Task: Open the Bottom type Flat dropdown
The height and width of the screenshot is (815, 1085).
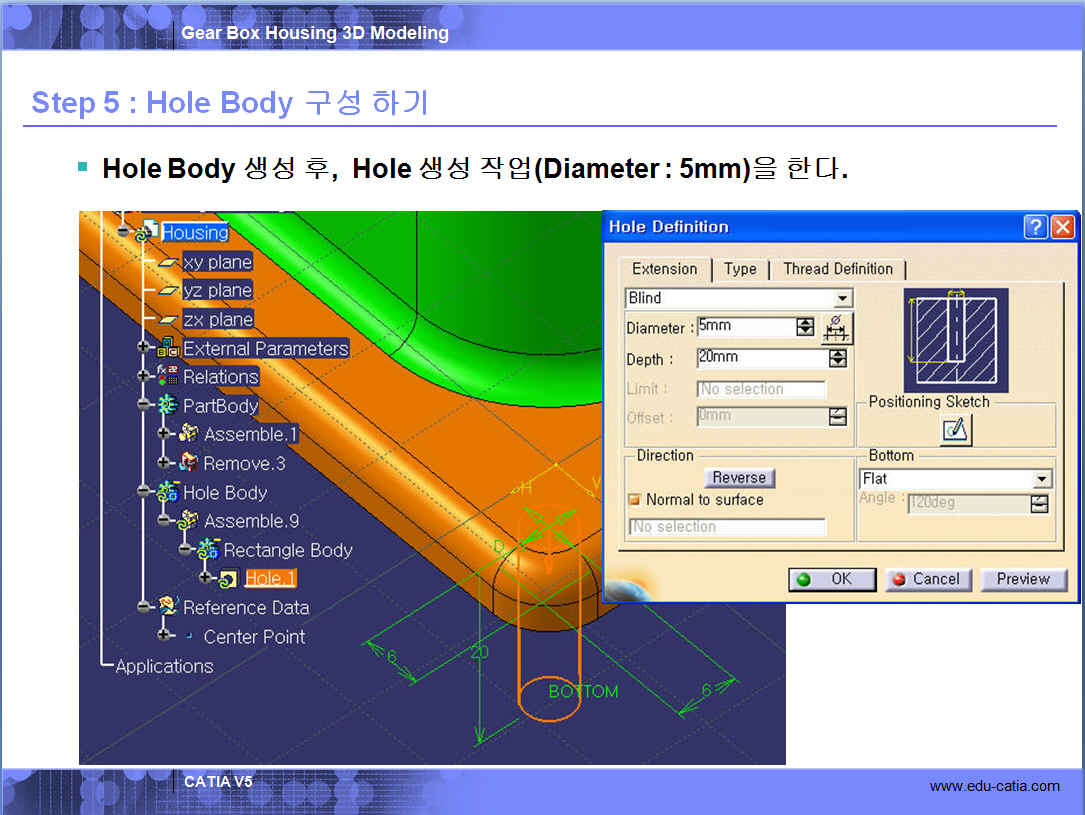Action: click(x=1042, y=479)
